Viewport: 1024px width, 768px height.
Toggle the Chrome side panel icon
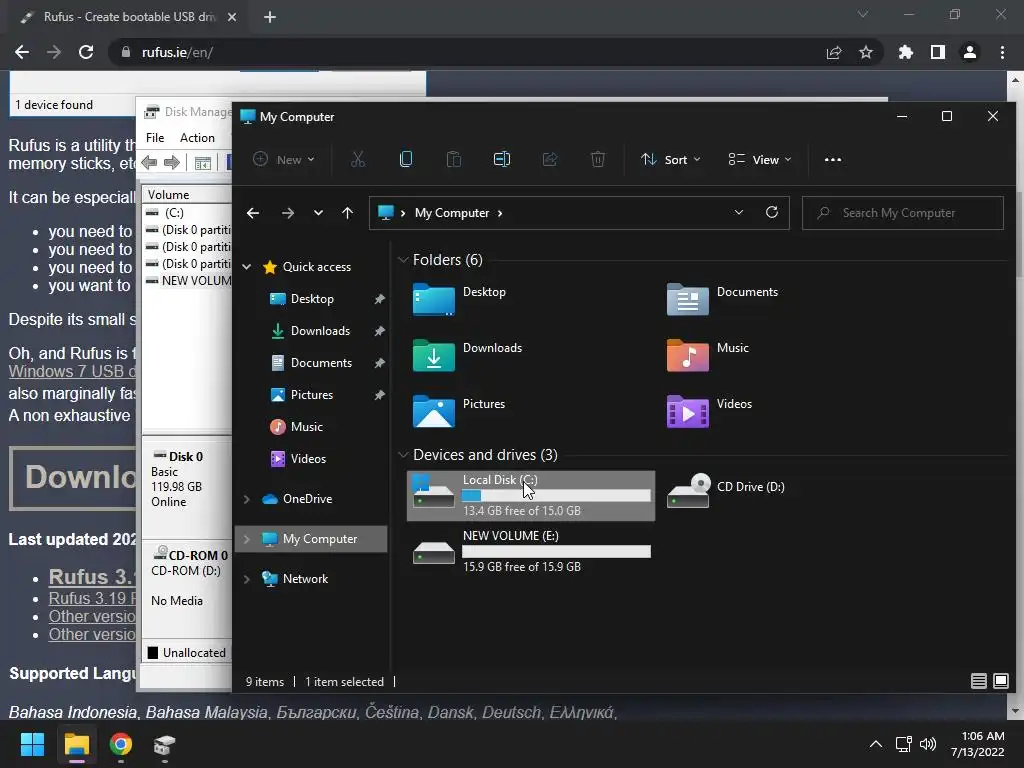pos(938,52)
